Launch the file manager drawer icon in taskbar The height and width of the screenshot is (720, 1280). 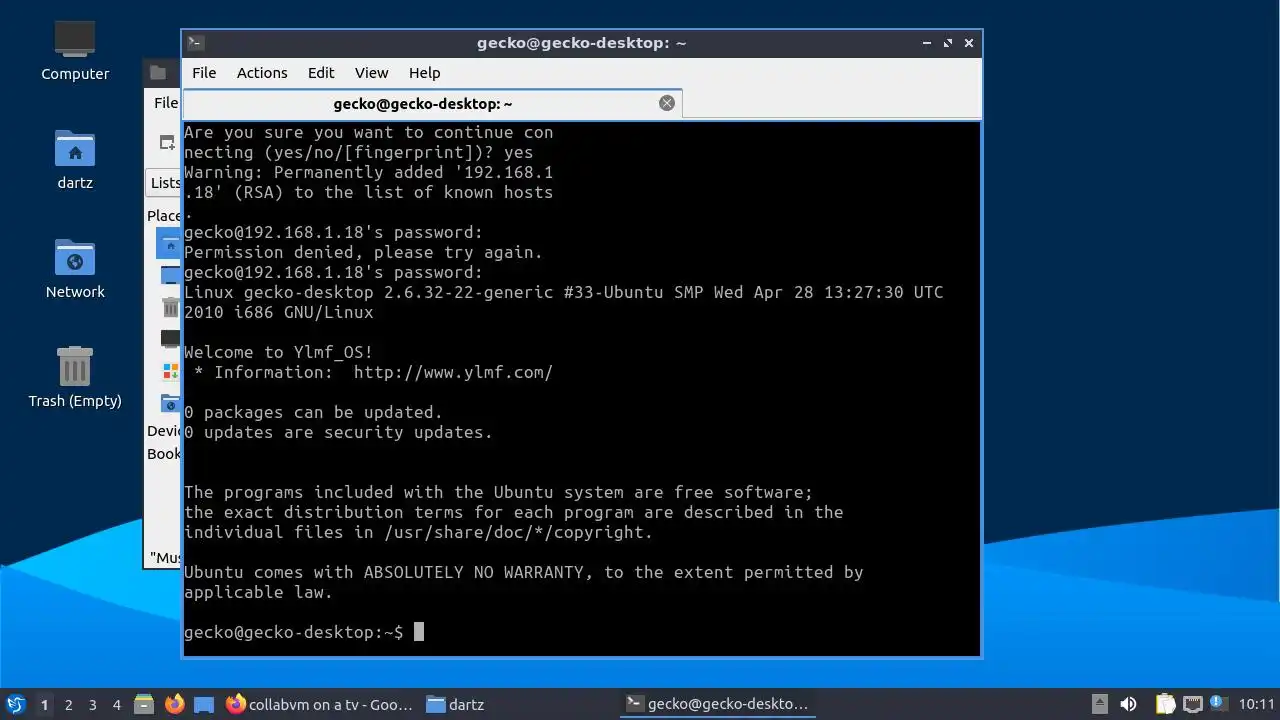click(144, 704)
